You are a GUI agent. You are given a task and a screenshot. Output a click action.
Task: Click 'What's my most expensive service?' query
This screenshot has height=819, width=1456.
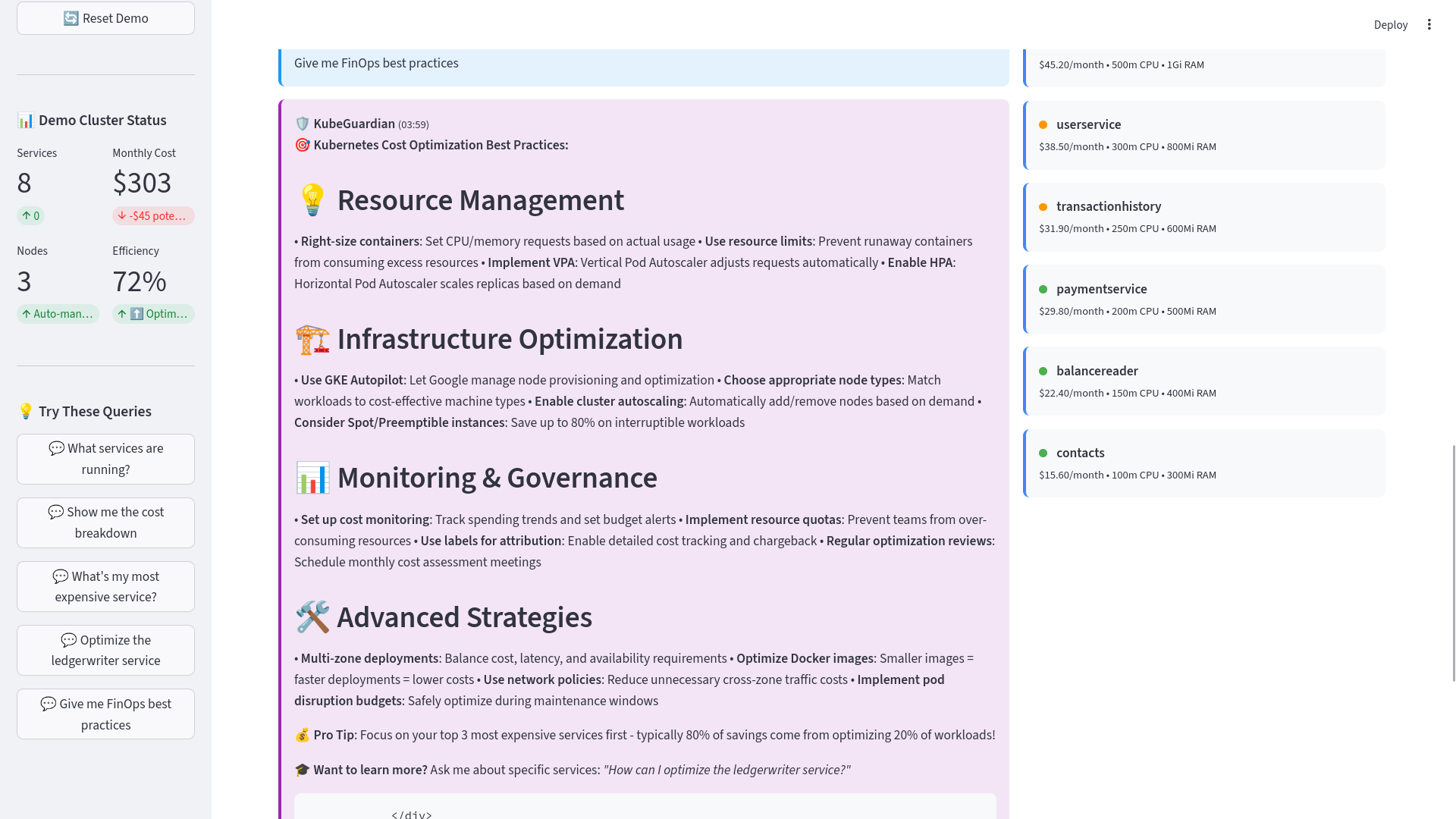[105, 586]
